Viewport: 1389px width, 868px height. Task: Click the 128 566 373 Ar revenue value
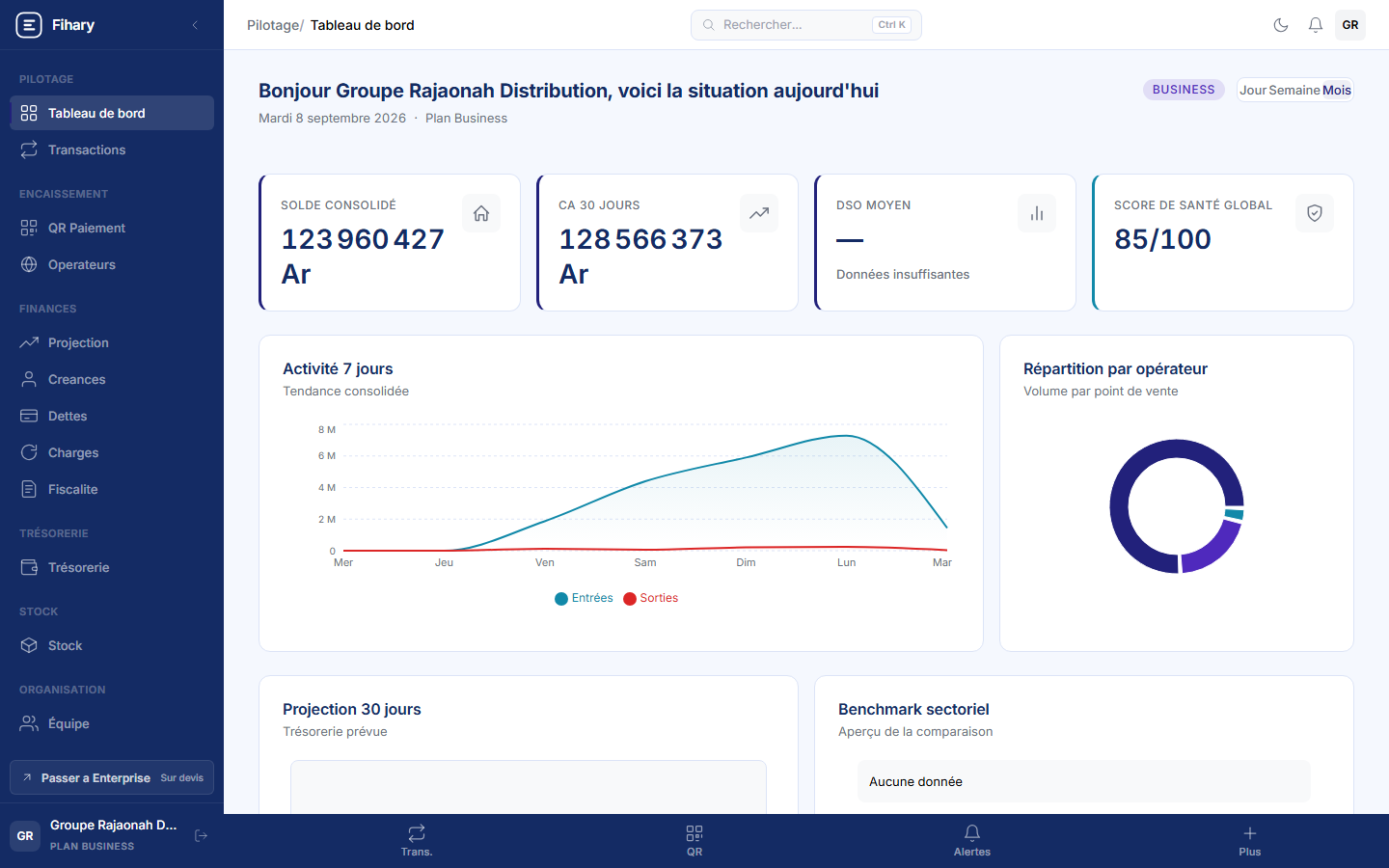point(640,257)
